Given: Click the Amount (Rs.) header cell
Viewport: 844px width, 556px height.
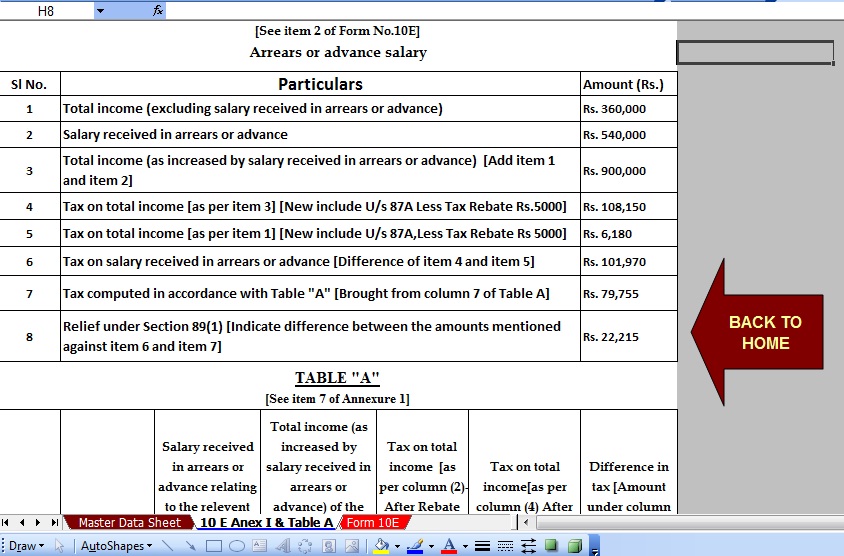Looking at the screenshot, I should [x=629, y=84].
